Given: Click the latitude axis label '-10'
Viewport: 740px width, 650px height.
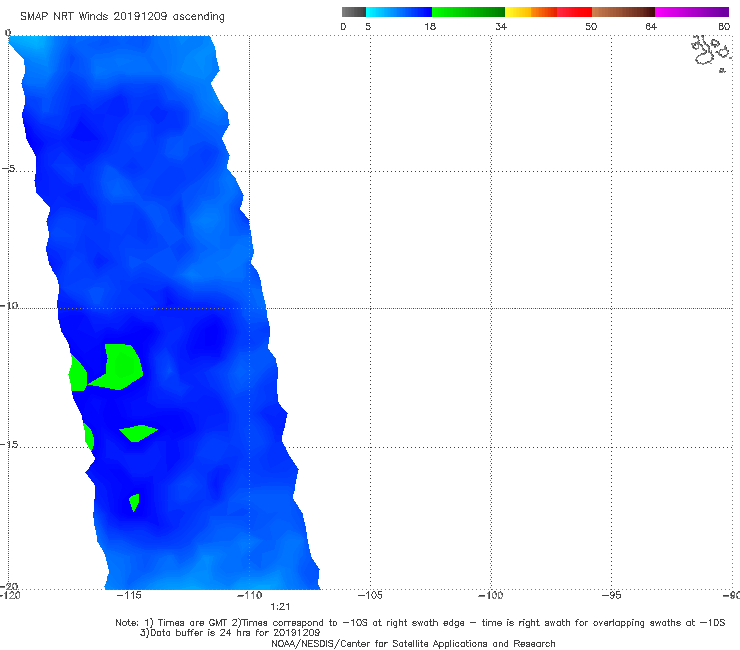Looking at the screenshot, I should (x=9, y=305).
